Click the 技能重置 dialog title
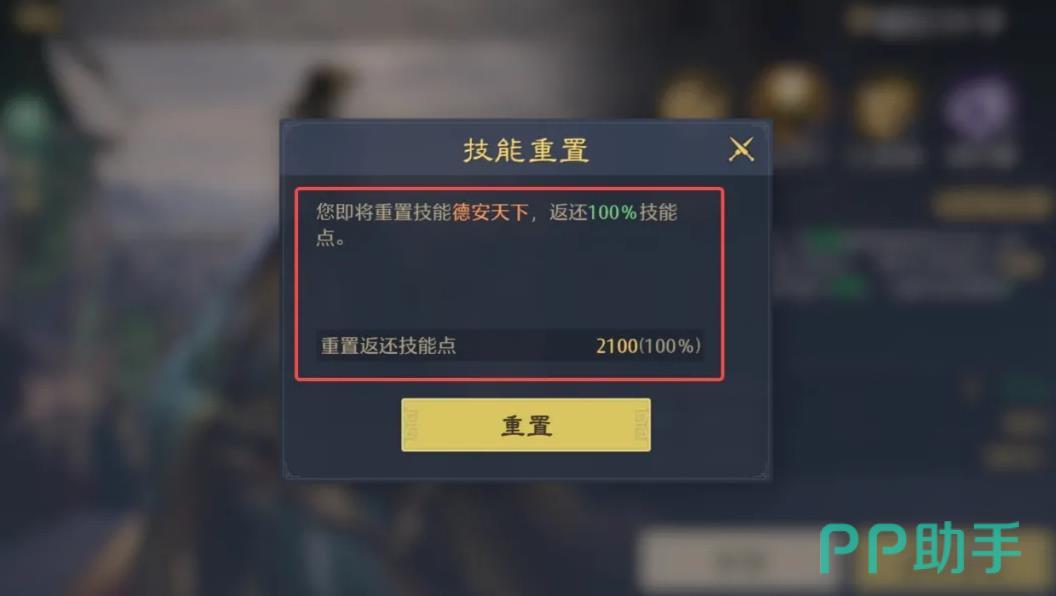Viewport: 1056px width, 596px height. [526, 150]
